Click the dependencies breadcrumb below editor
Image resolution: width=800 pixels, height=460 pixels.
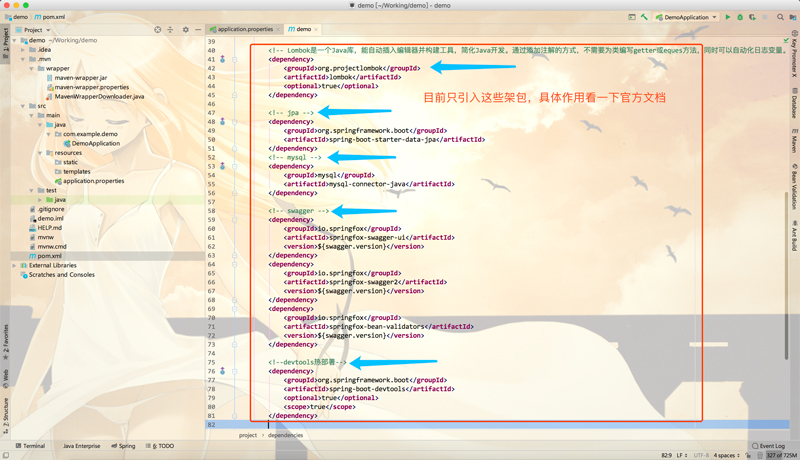tap(285, 435)
